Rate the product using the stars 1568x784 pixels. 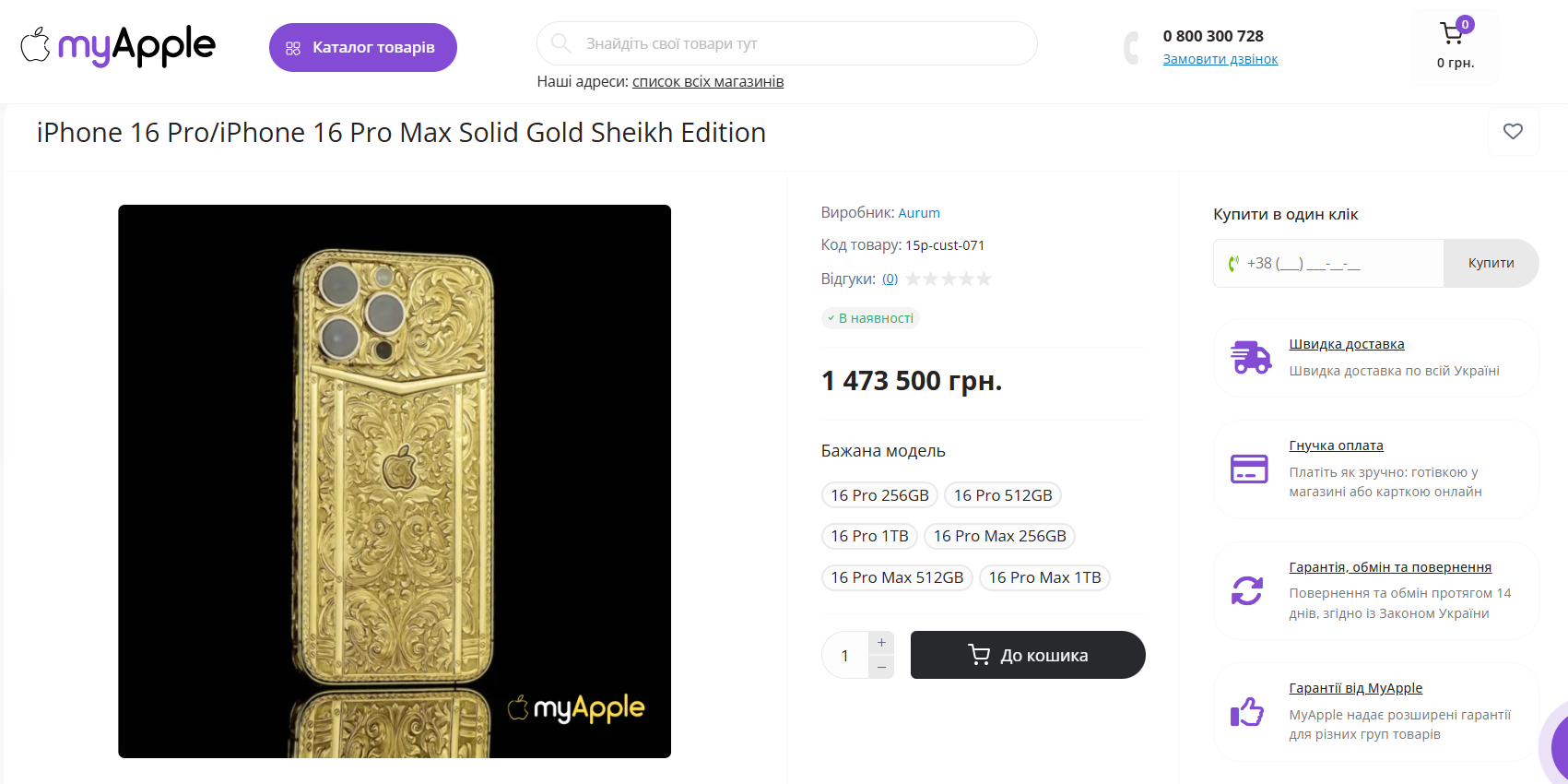coord(949,279)
